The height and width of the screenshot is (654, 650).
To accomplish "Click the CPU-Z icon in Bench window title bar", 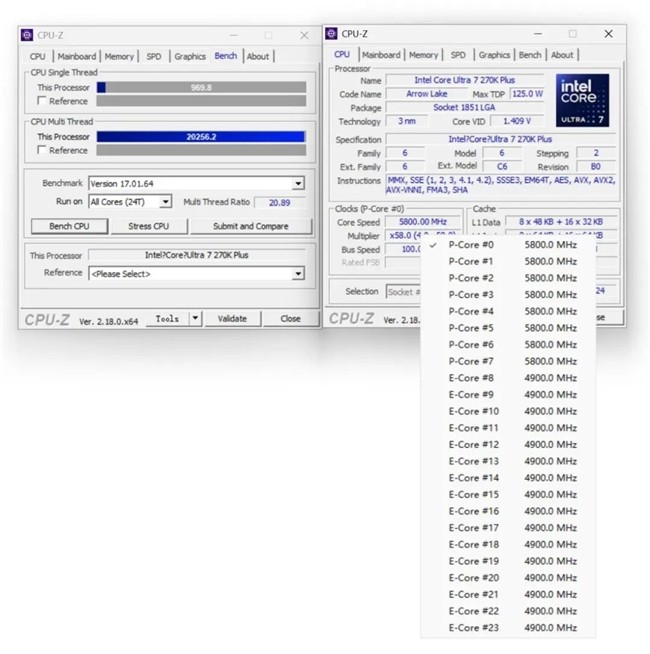I will tap(26, 35).
